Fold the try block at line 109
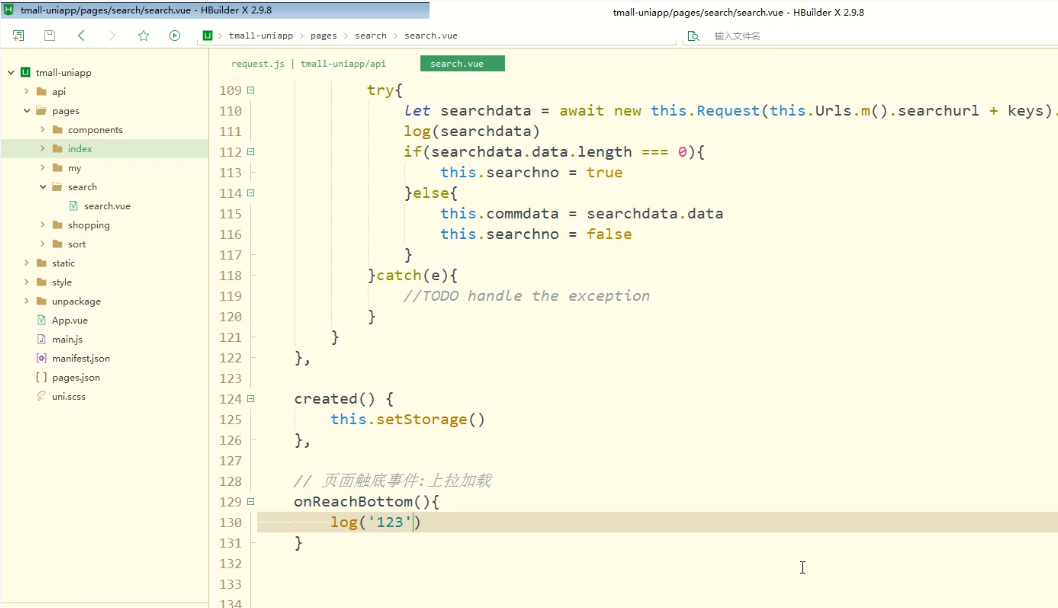 [250, 90]
